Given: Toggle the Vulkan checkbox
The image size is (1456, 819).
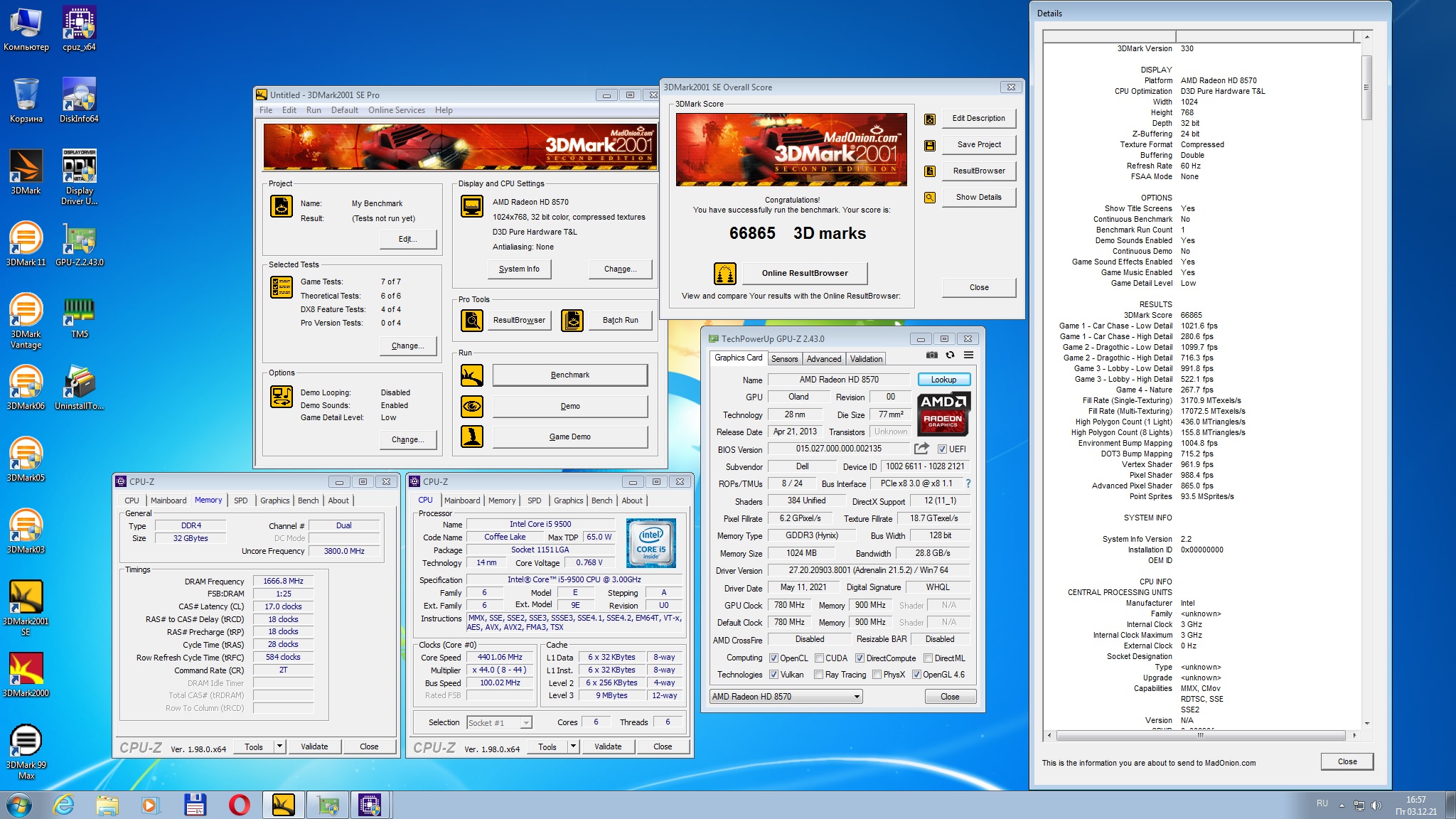Looking at the screenshot, I should [774, 675].
